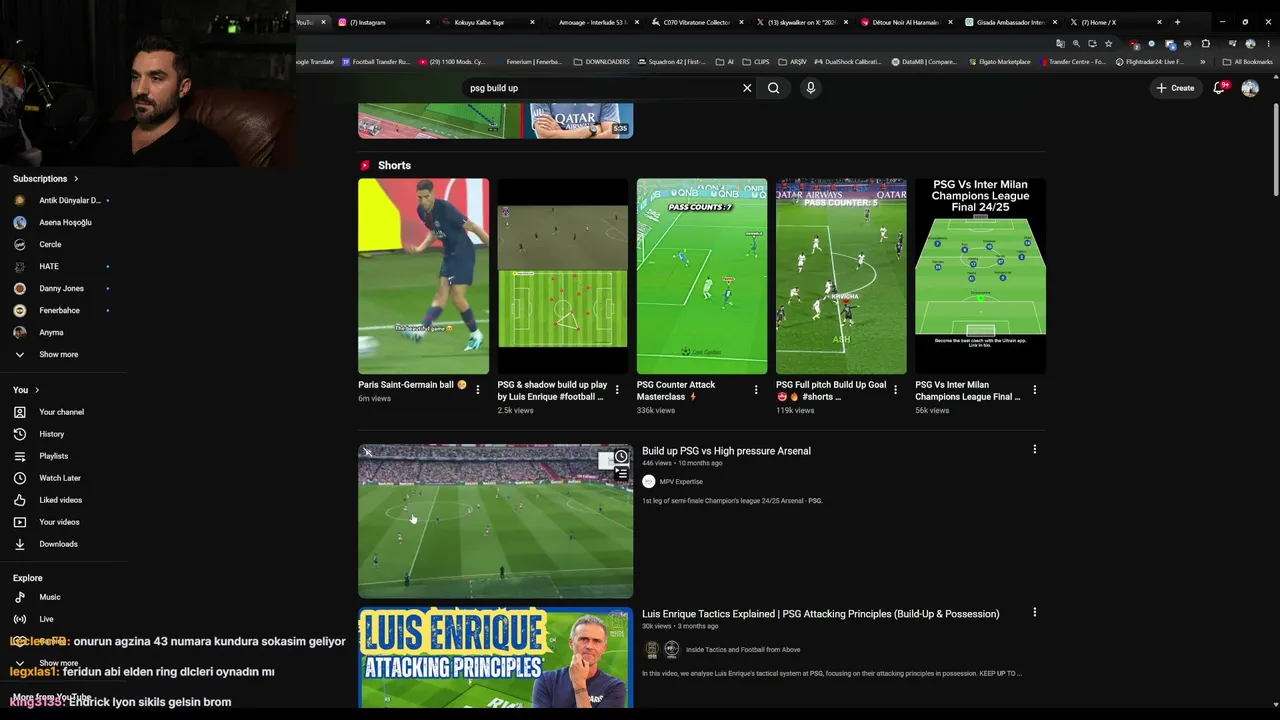Viewport: 1280px width, 720px height.
Task: Click Add to queue overlay on Arsenal video
Action: [x=621, y=474]
